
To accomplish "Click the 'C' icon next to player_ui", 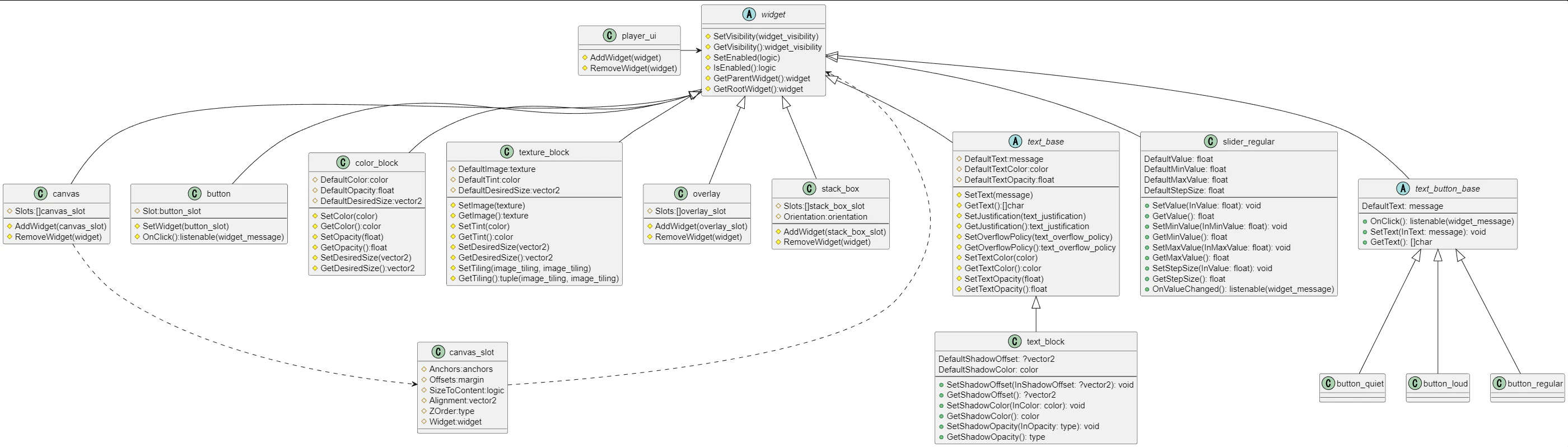I will pyautogui.click(x=609, y=35).
